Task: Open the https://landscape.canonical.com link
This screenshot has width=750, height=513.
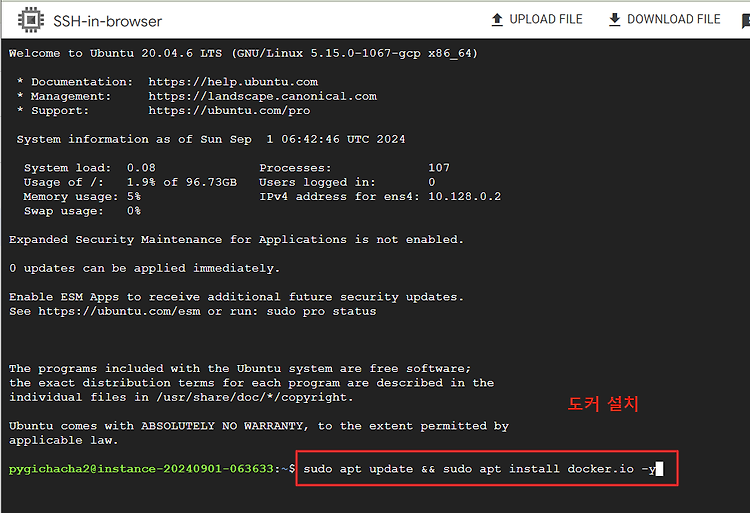Action: (x=263, y=96)
